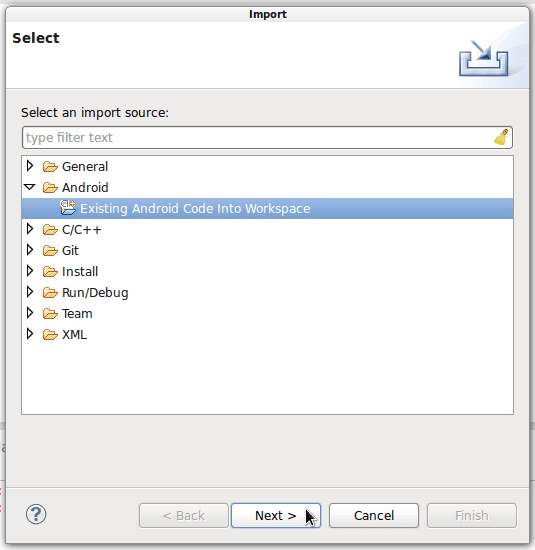This screenshot has width=535, height=550.
Task: Click the General folder icon
Action: click(x=50, y=167)
